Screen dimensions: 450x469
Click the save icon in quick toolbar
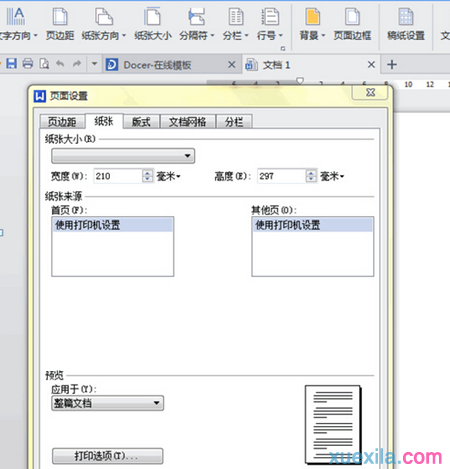(x=11, y=63)
